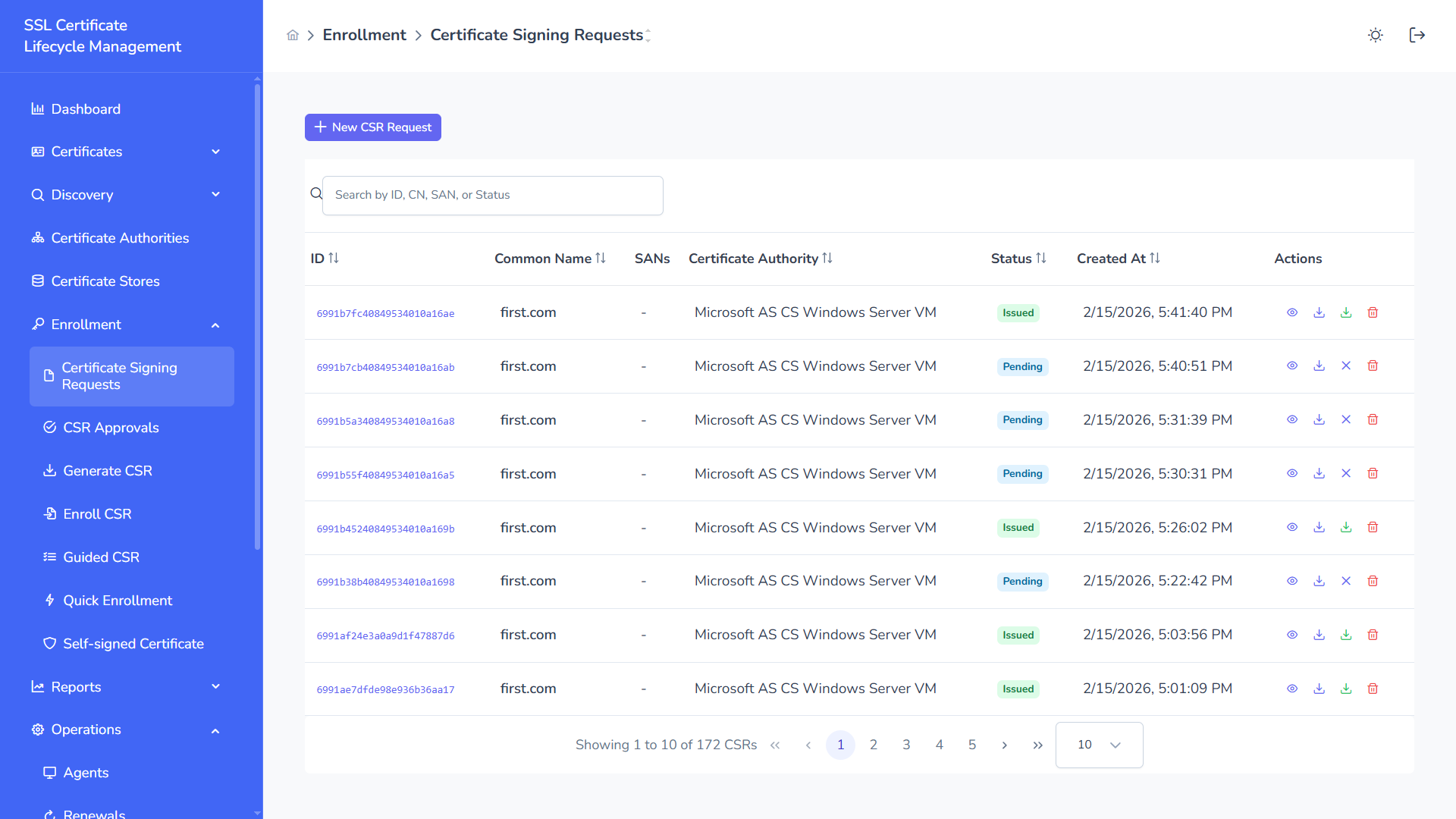Screen dimensions: 1456x819
Task: Open Quick Enrollment via lightning bolt icon
Action: click(x=50, y=600)
